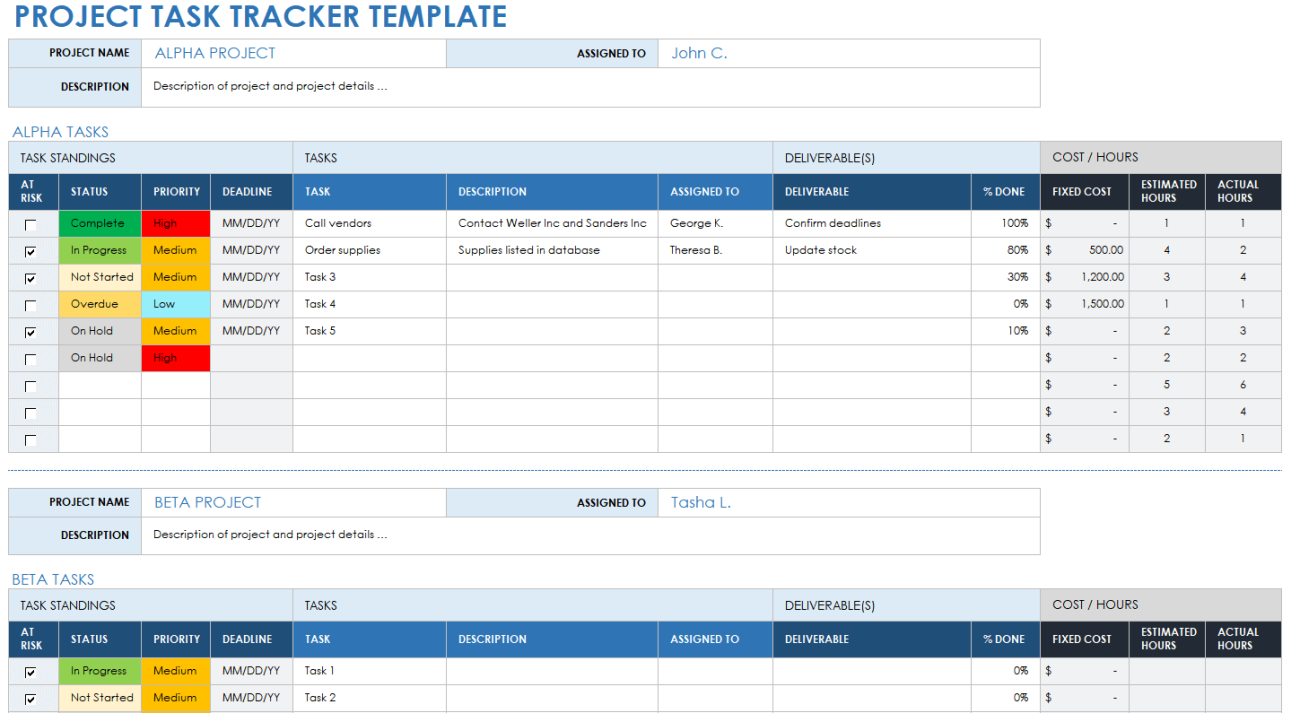Uncheck the At Risk box for Beta Task 1
Screen dimensions: 1300x713
coord(30,672)
